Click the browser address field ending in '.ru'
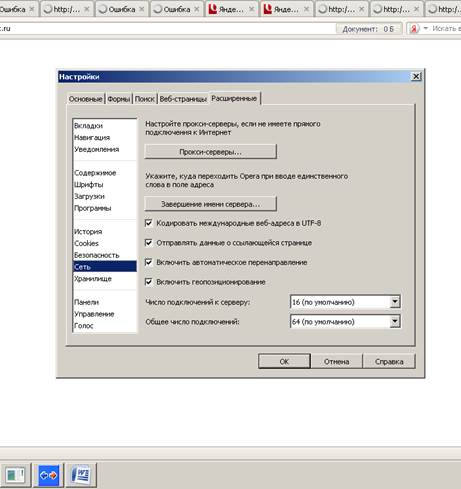The image size is (461, 489). click(x=167, y=29)
